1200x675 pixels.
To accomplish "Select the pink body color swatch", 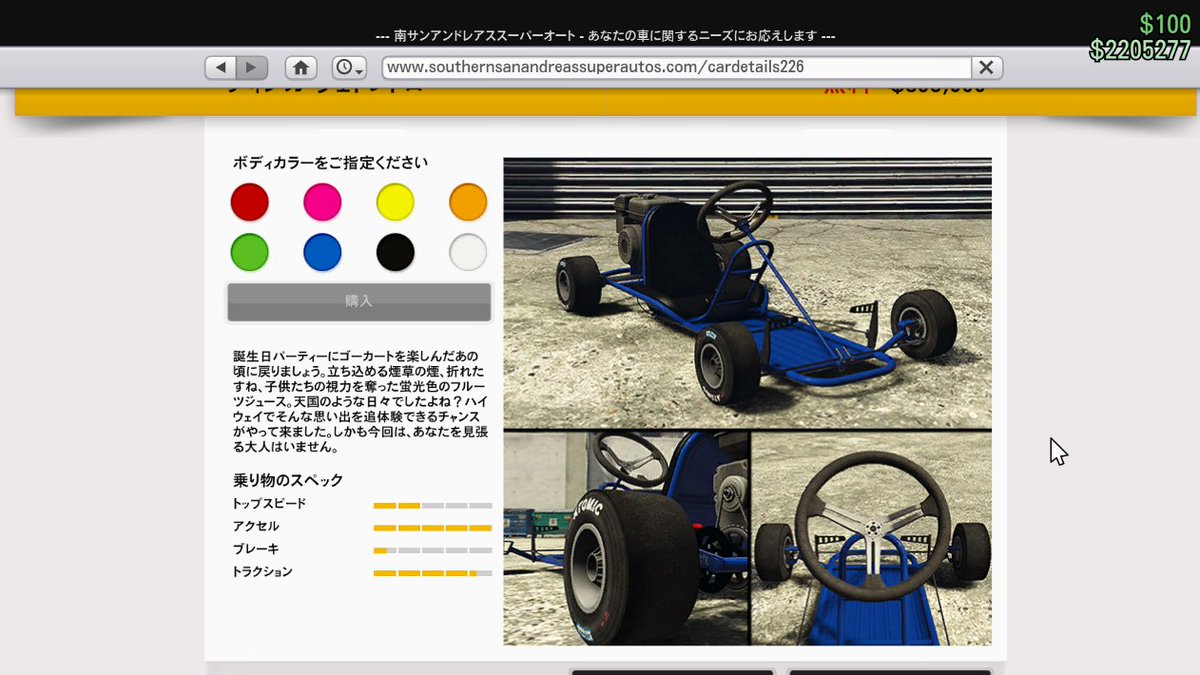I will tap(322, 202).
